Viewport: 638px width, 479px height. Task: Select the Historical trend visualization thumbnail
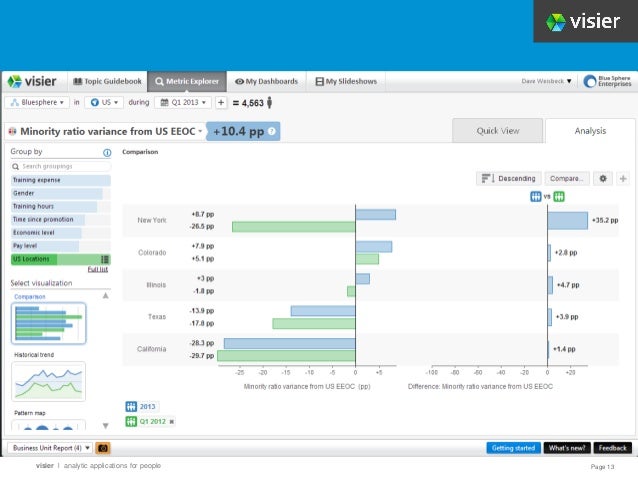coord(48,381)
